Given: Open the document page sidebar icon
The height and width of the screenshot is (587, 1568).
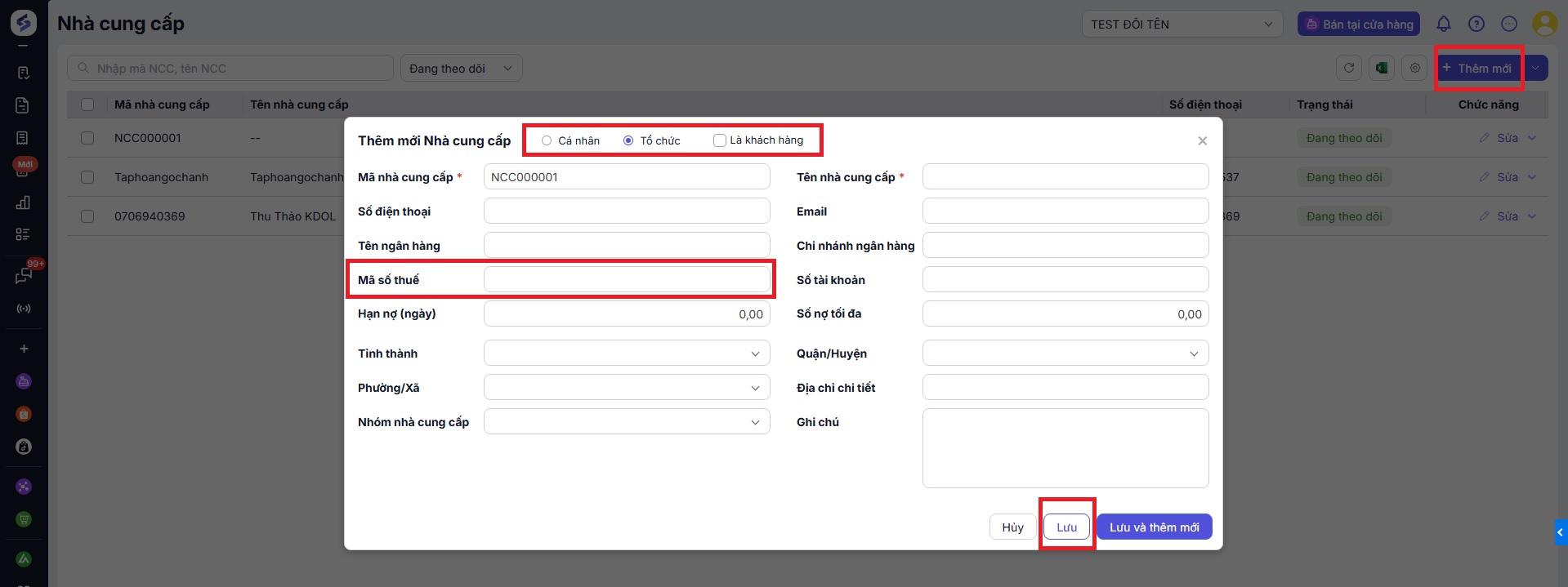Looking at the screenshot, I should 23,105.
